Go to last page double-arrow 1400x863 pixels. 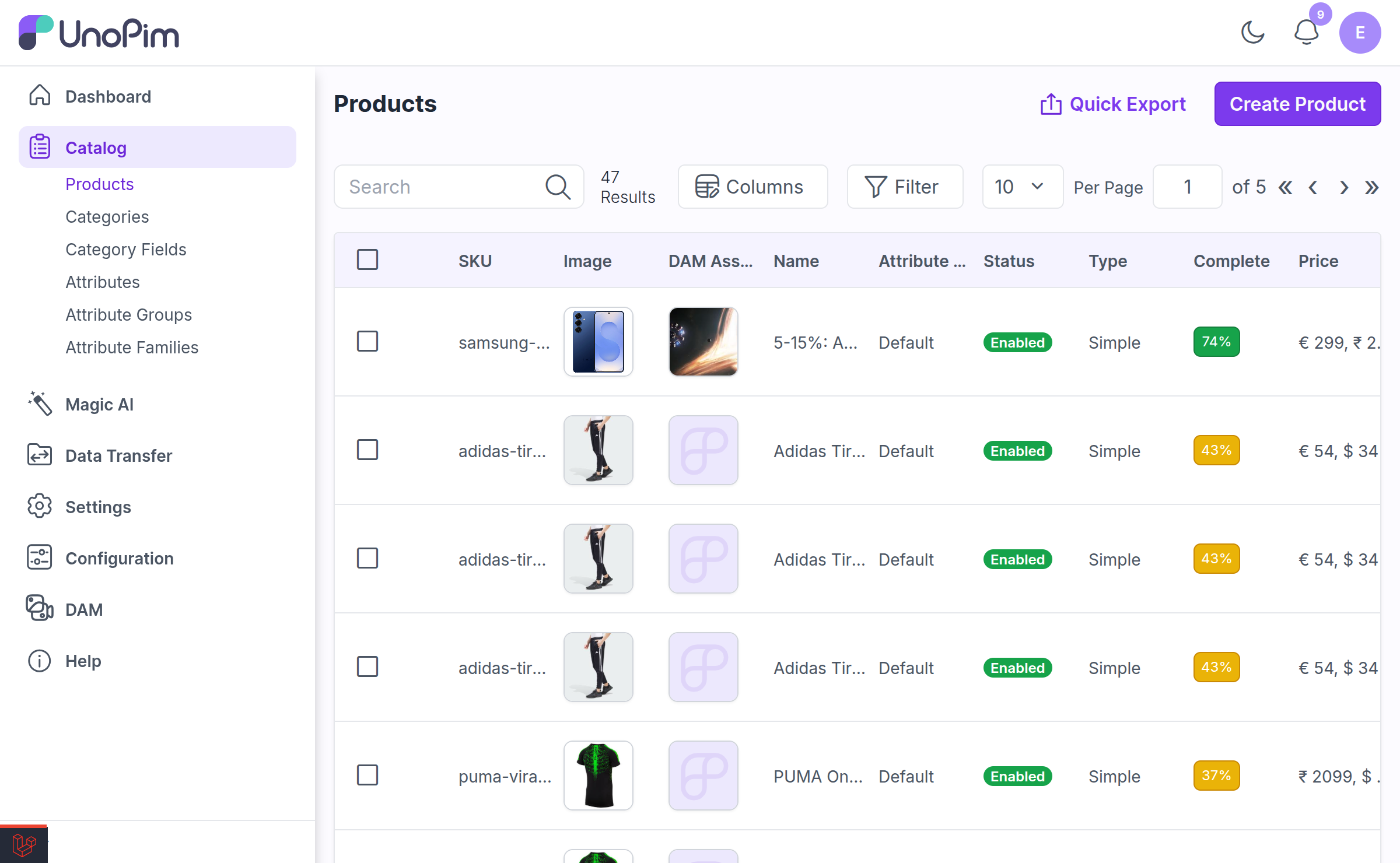click(1371, 187)
